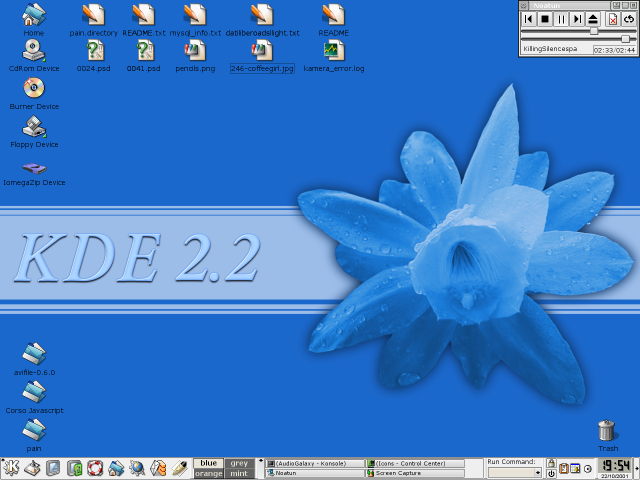The width and height of the screenshot is (640, 480).
Task: Open Klipper clipboard tray icon
Action: pos(564,469)
